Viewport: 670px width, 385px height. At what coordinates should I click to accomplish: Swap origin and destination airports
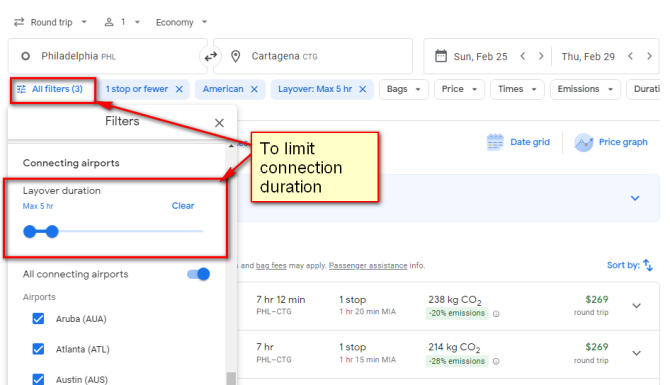210,56
